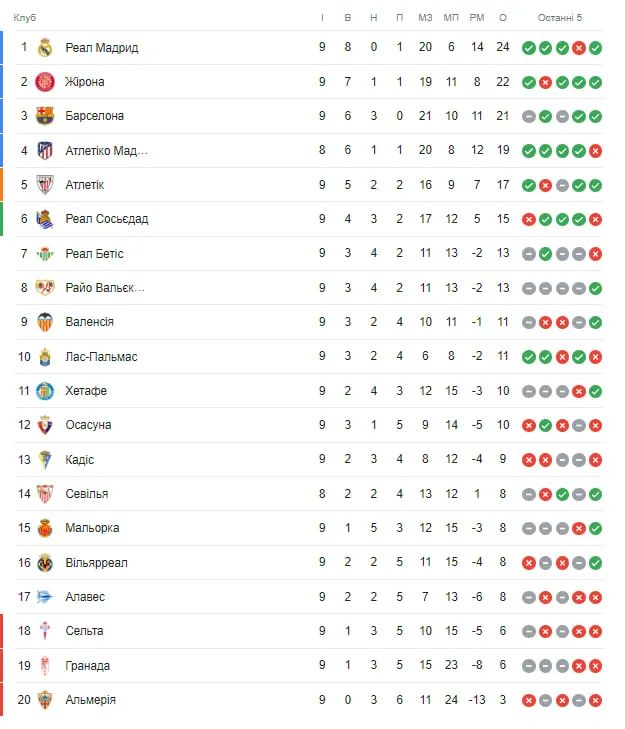
Task: Click the Atlético Madrid crest icon
Action: pyautogui.click(x=44, y=151)
